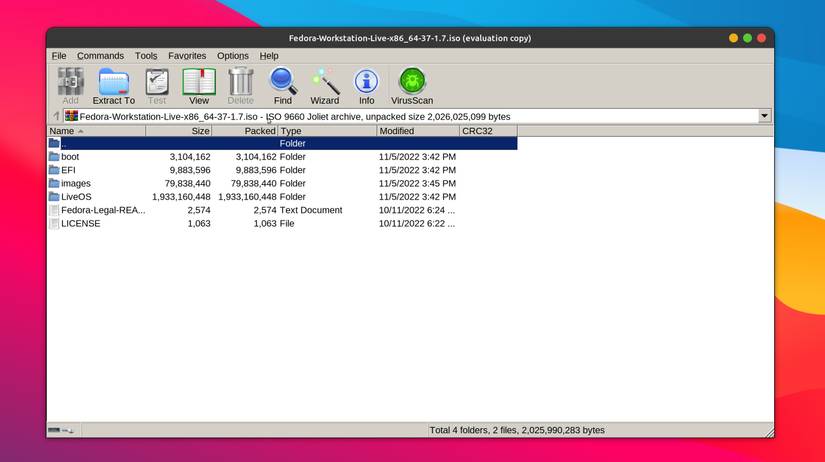
Task: Open the Options menu
Action: (233, 56)
